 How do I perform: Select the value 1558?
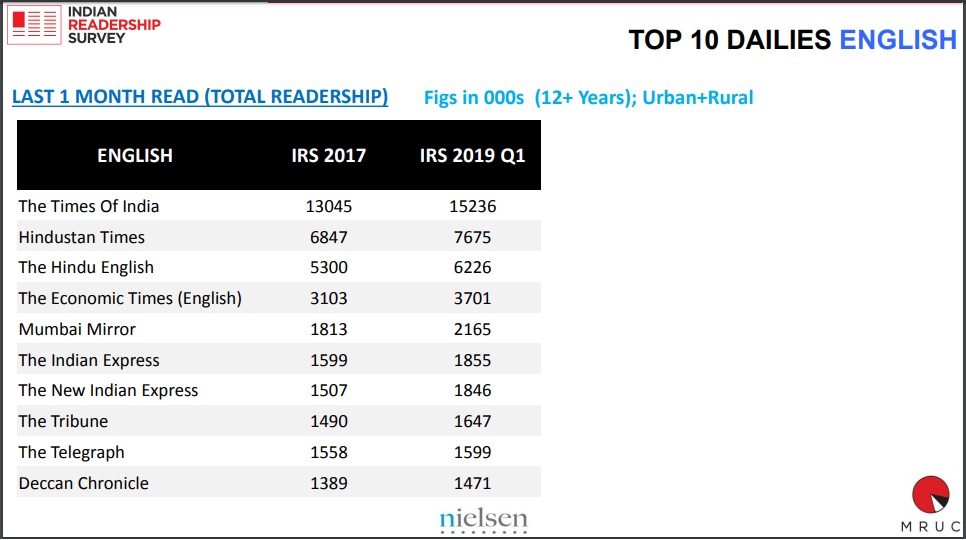[329, 453]
